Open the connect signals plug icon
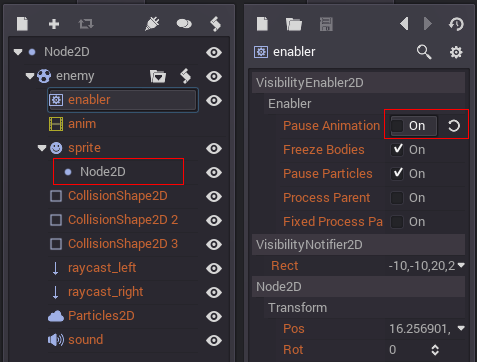Image resolution: width=477 pixels, height=362 pixels. (x=152, y=24)
